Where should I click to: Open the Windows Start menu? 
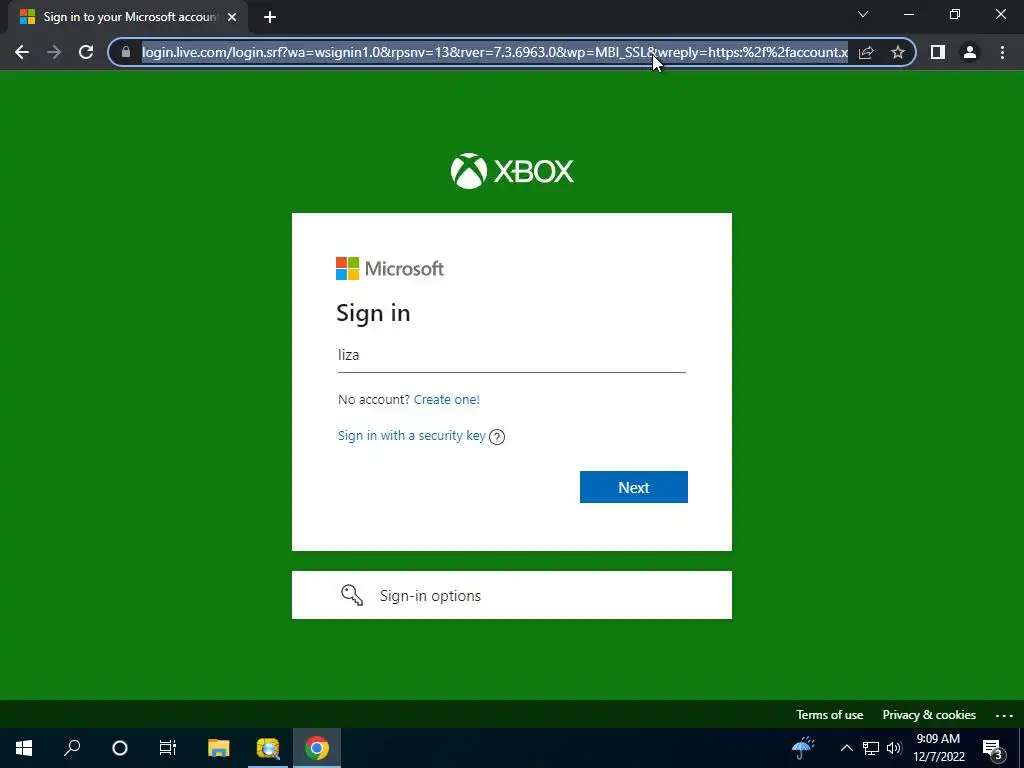coord(24,748)
